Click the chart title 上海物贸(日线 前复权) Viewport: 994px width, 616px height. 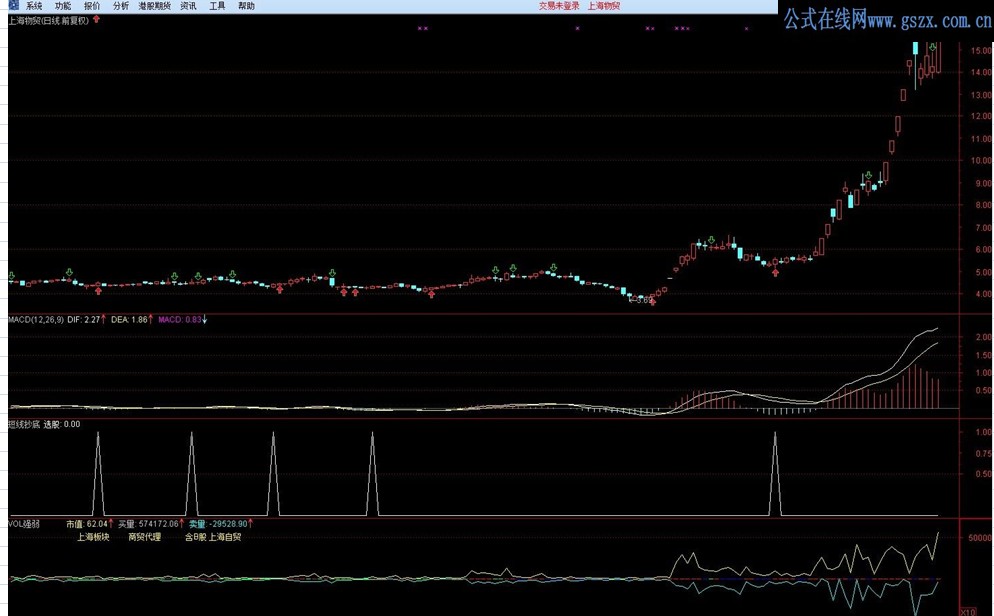click(49, 20)
